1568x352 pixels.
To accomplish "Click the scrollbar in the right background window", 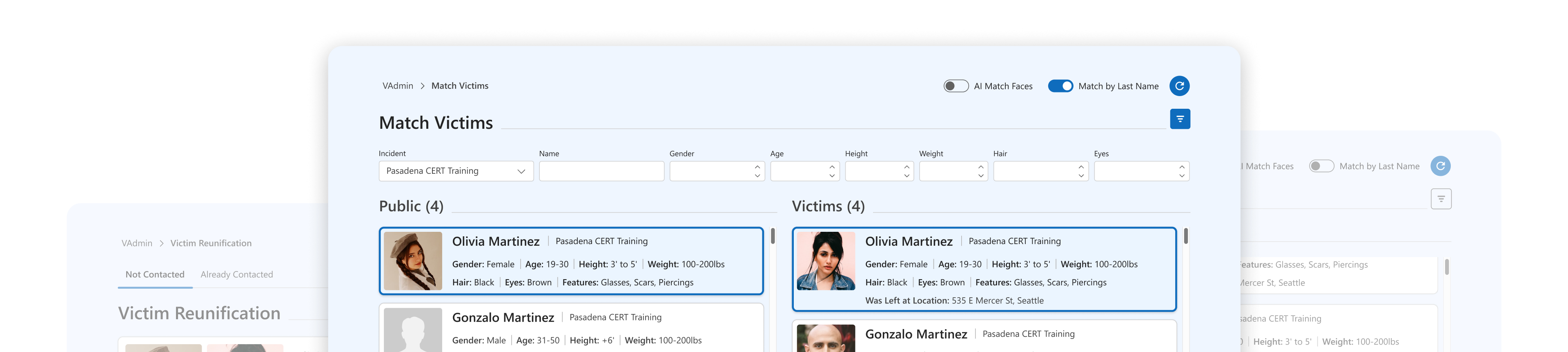I will coord(1447,266).
